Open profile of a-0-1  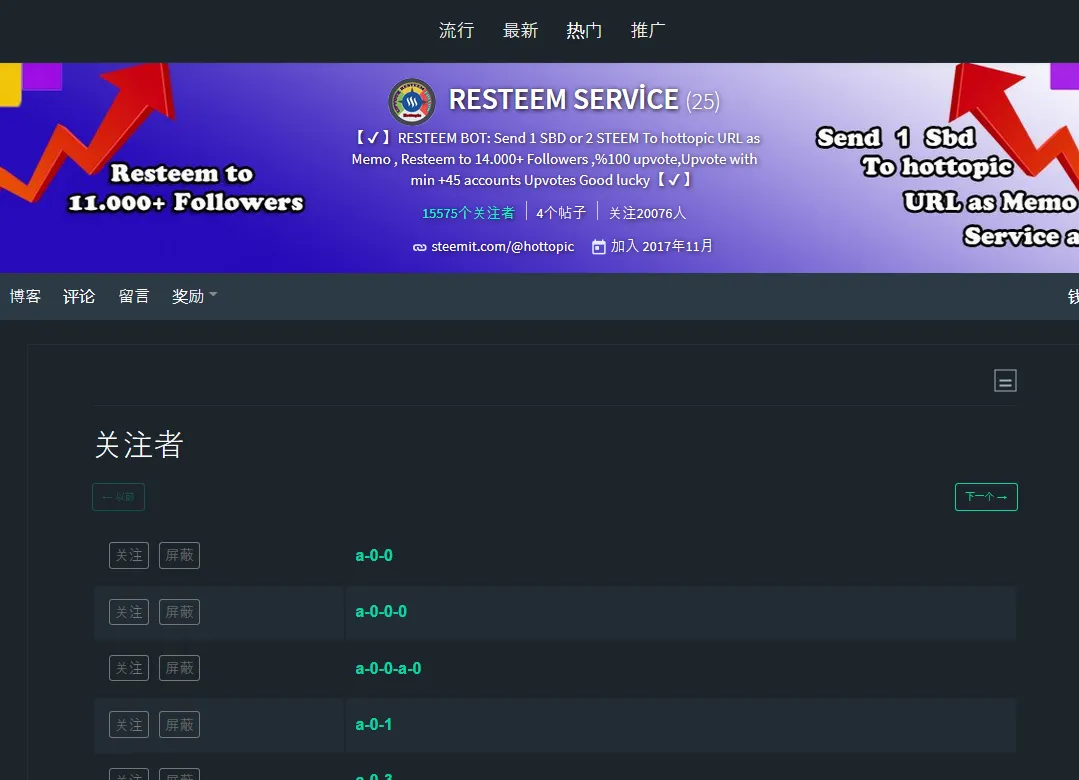click(x=374, y=725)
